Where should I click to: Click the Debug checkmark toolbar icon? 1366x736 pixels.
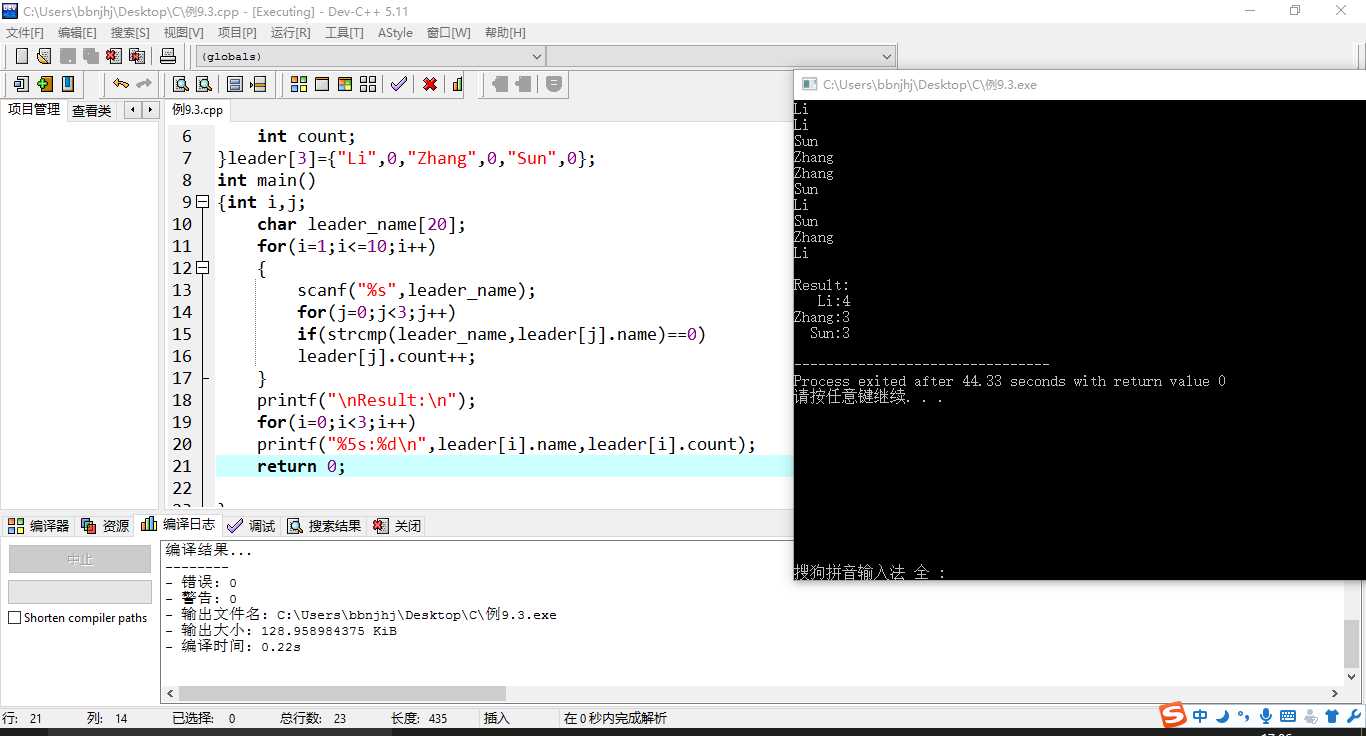tap(399, 84)
